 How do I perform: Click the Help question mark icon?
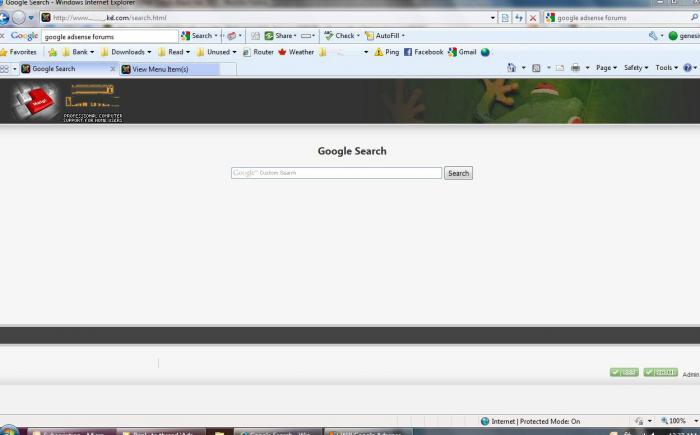688,68
